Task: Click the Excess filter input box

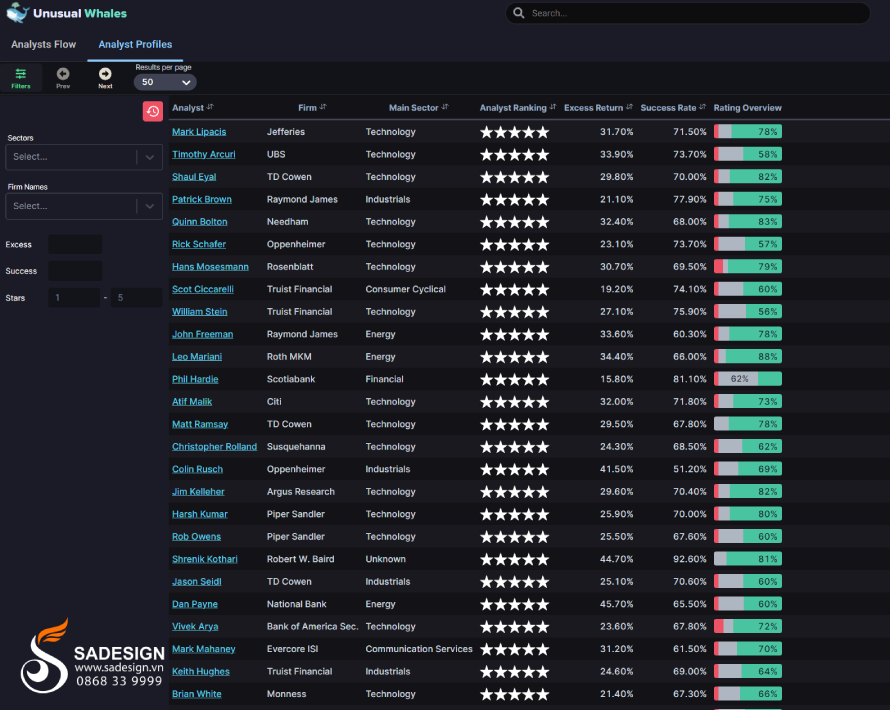Action: click(75, 245)
